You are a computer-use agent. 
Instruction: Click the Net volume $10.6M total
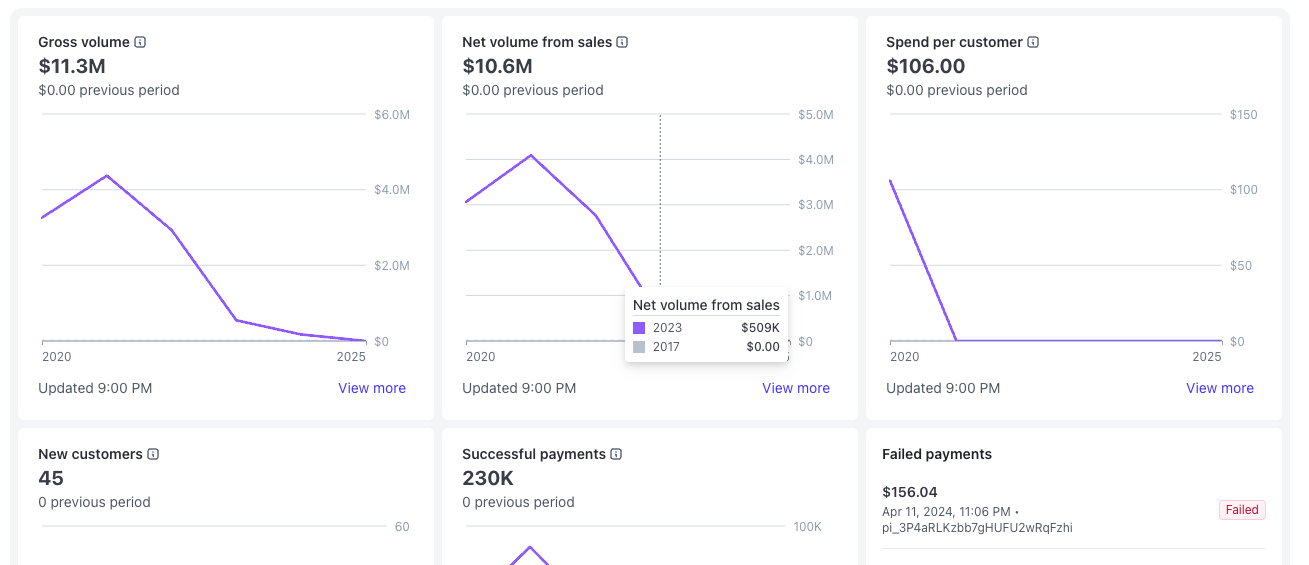[x=497, y=67]
